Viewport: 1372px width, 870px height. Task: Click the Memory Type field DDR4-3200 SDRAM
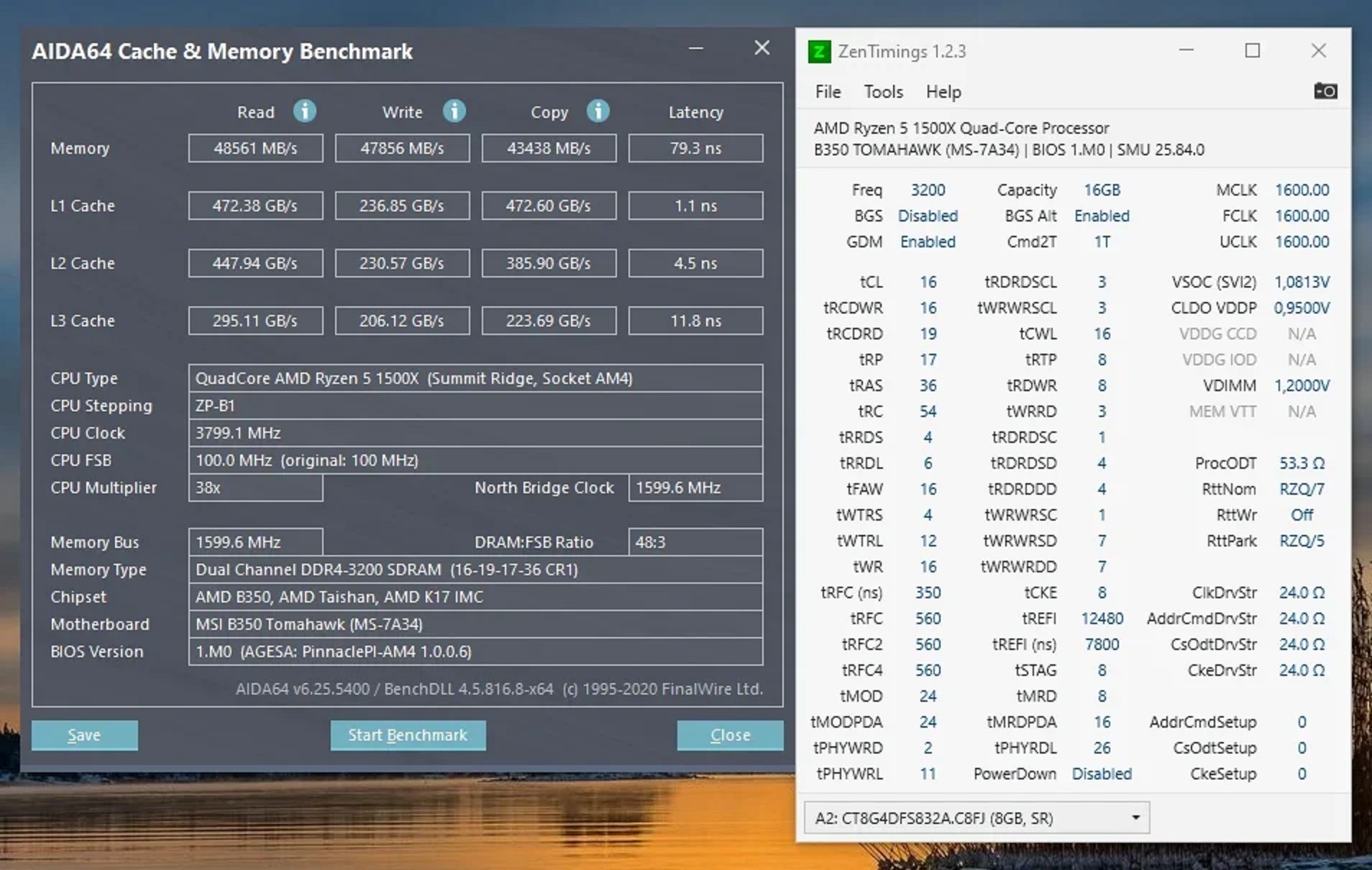(x=475, y=569)
